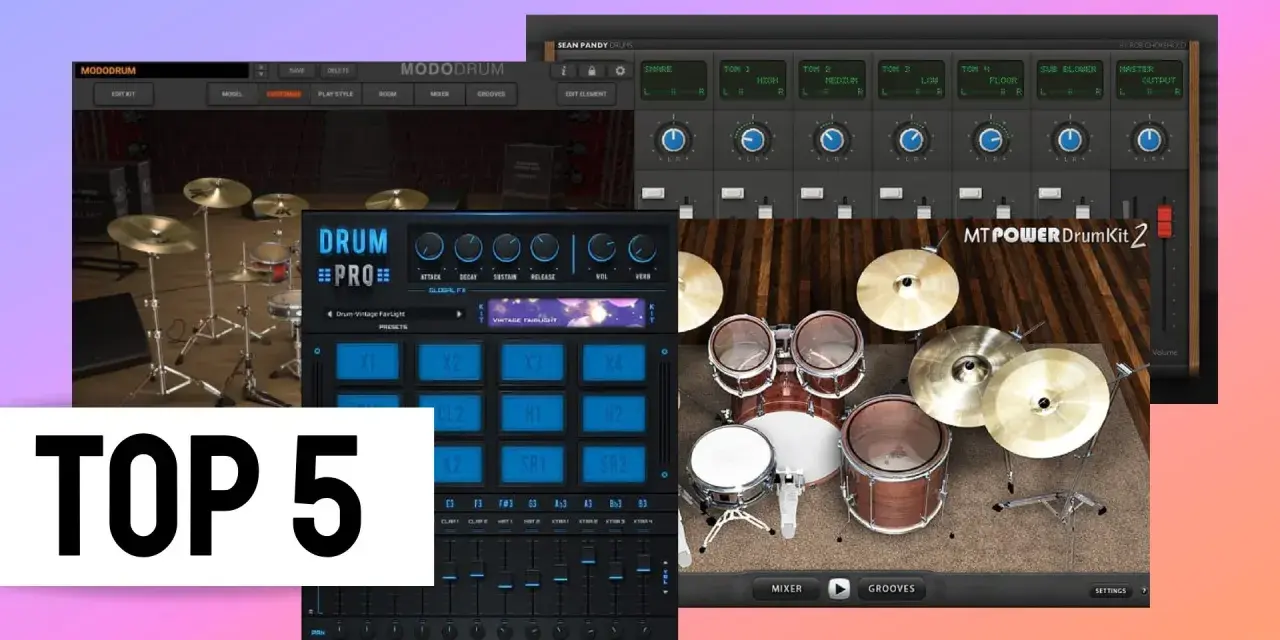Click the Drum Pro RELEASE knob
This screenshot has height=640, width=1280.
pos(544,247)
